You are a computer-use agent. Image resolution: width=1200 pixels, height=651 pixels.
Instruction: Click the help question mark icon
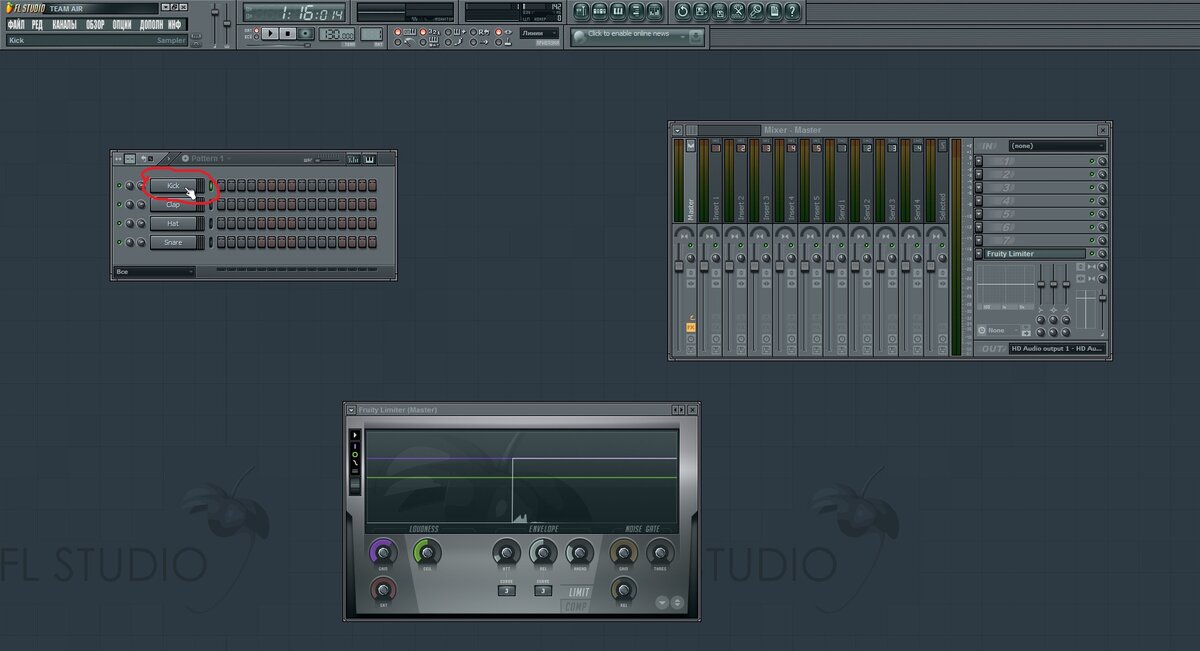[x=792, y=11]
